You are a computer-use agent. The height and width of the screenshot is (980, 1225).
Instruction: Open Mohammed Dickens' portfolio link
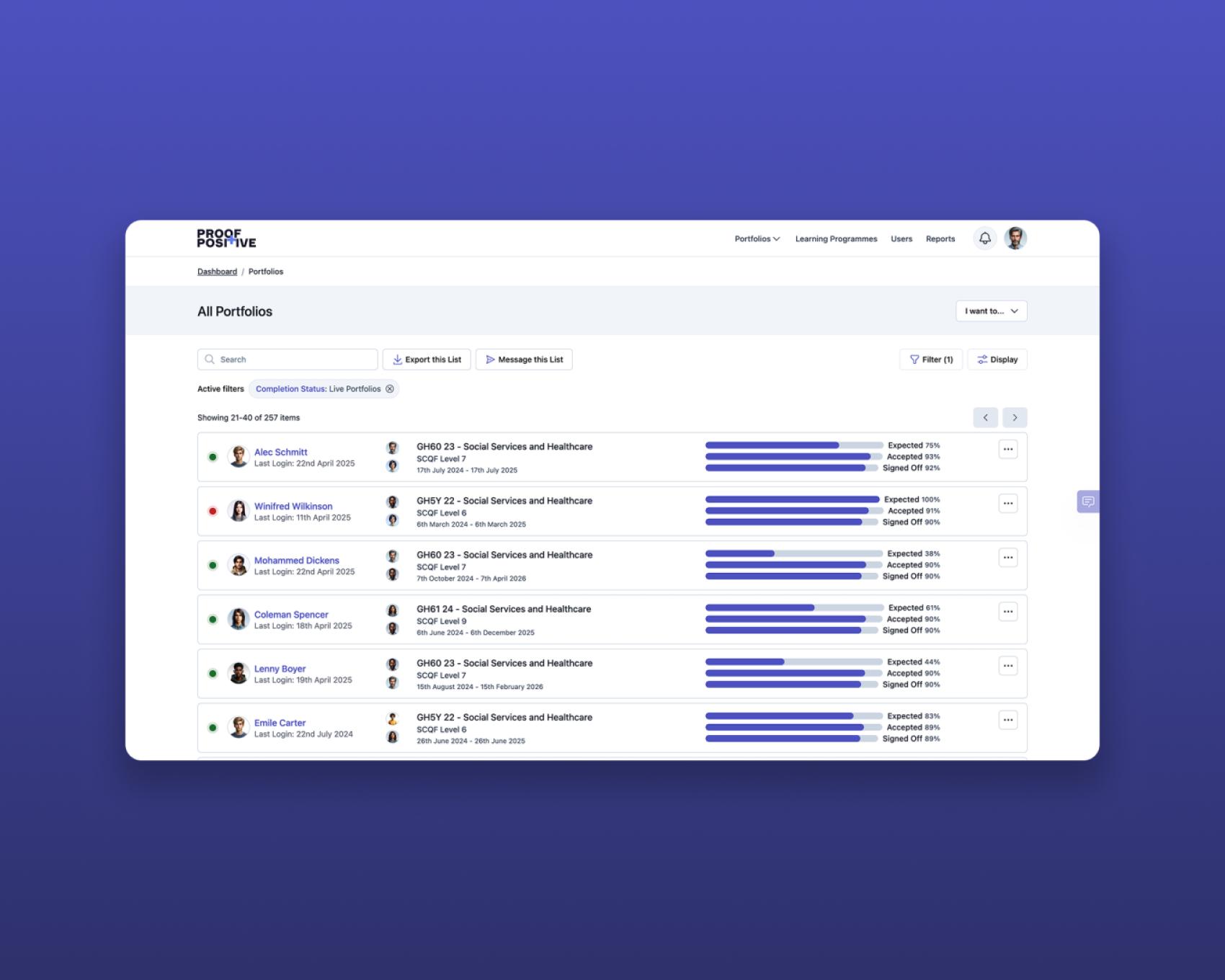tap(296, 561)
